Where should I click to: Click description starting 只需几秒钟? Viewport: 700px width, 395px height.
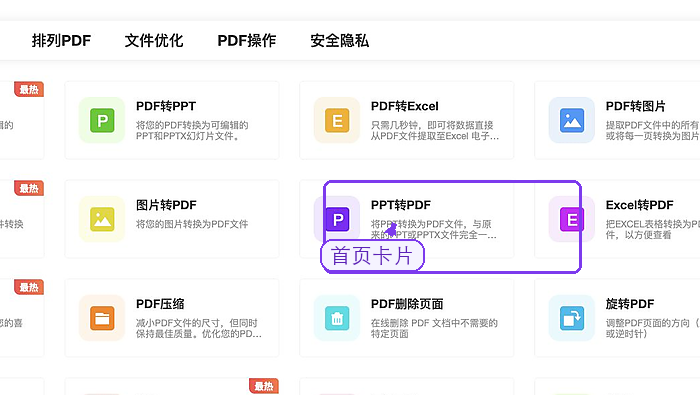coord(435,130)
